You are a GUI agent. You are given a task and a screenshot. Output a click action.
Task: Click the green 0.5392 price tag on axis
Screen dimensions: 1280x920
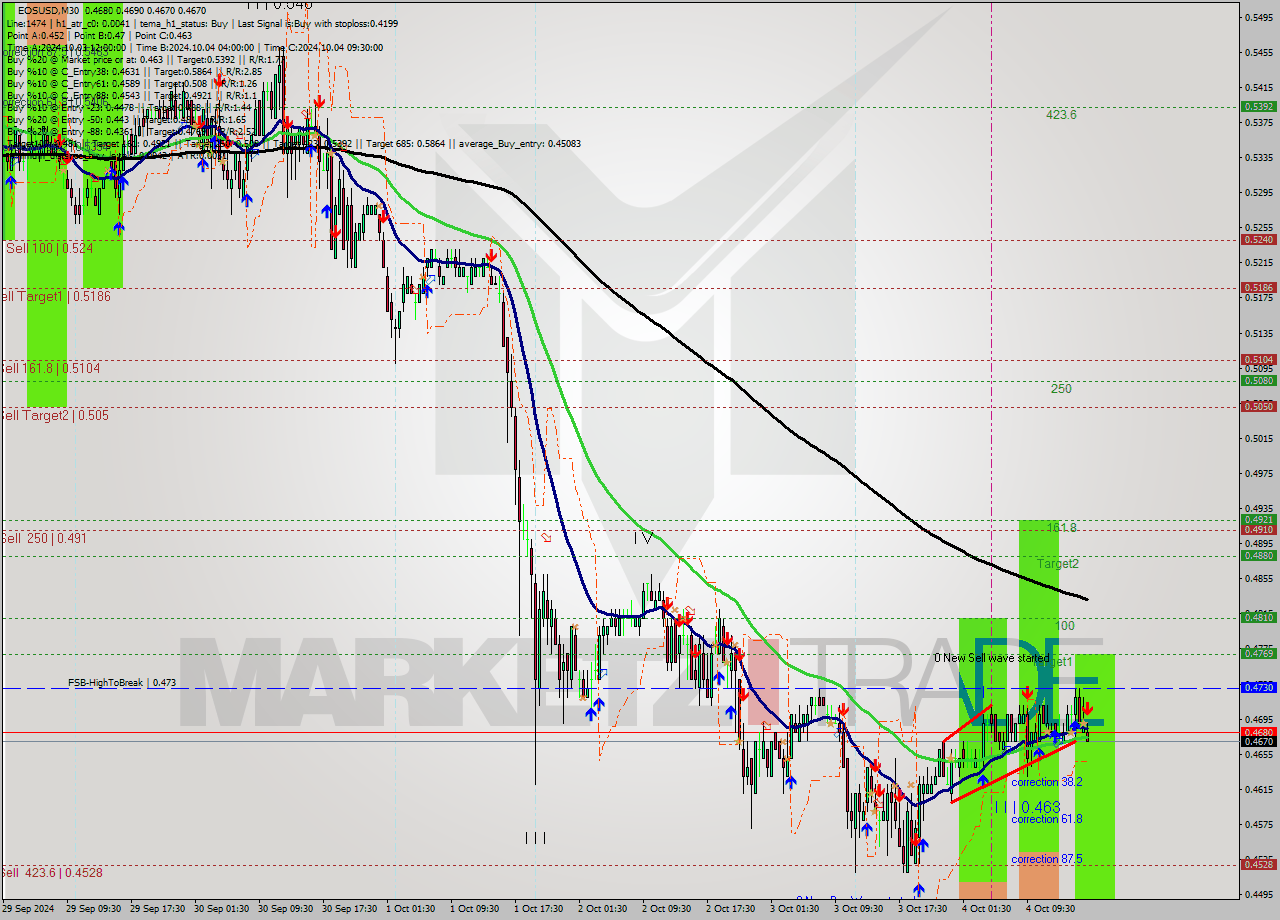pos(1257,106)
